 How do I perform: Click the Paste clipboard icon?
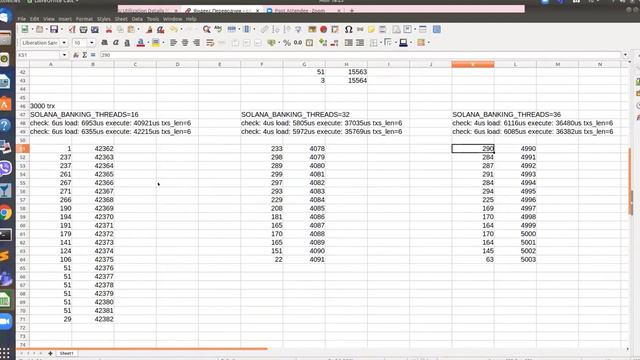coord(131,29)
